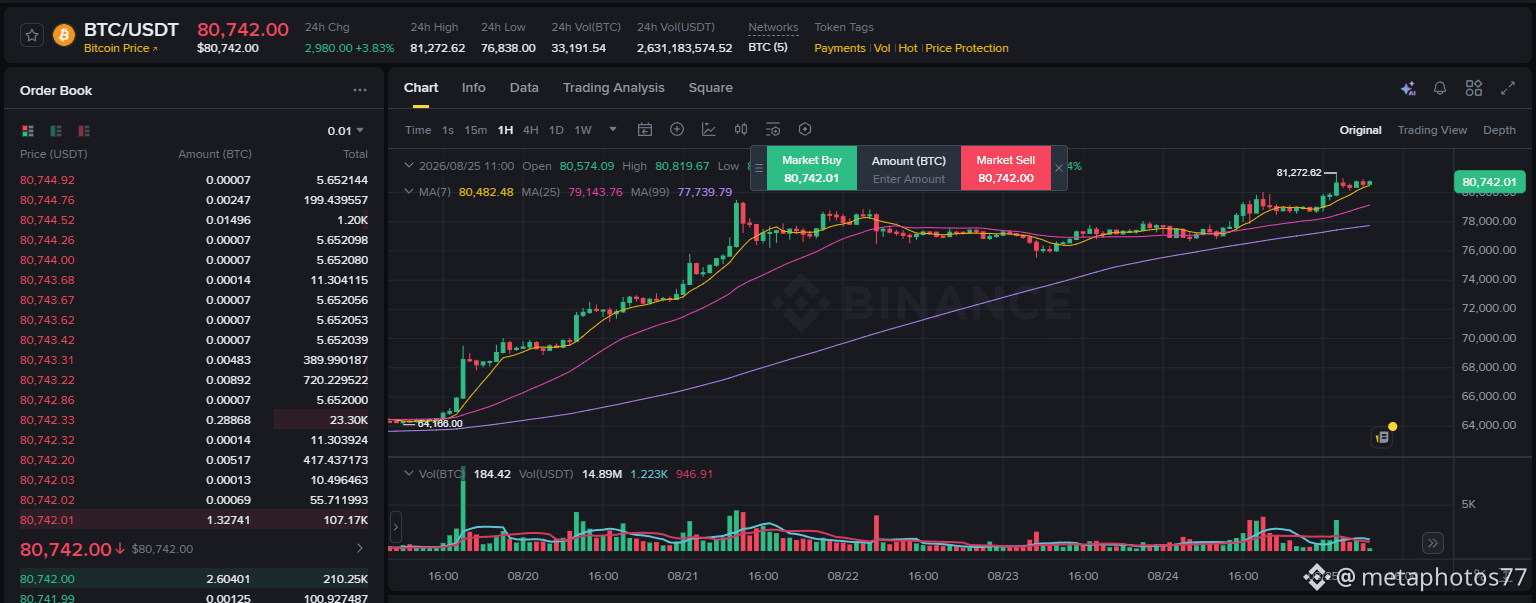Click ask price 80,742.33 in order book
Image resolution: width=1536 pixels, height=603 pixels.
(47, 420)
